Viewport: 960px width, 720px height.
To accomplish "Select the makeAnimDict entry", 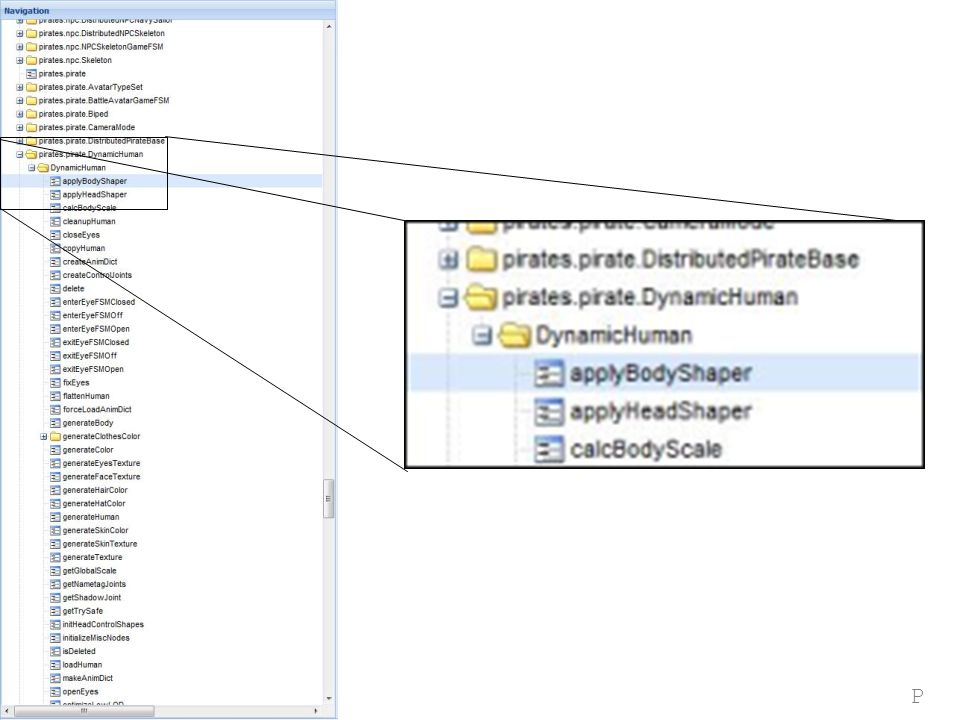I will tap(88, 679).
